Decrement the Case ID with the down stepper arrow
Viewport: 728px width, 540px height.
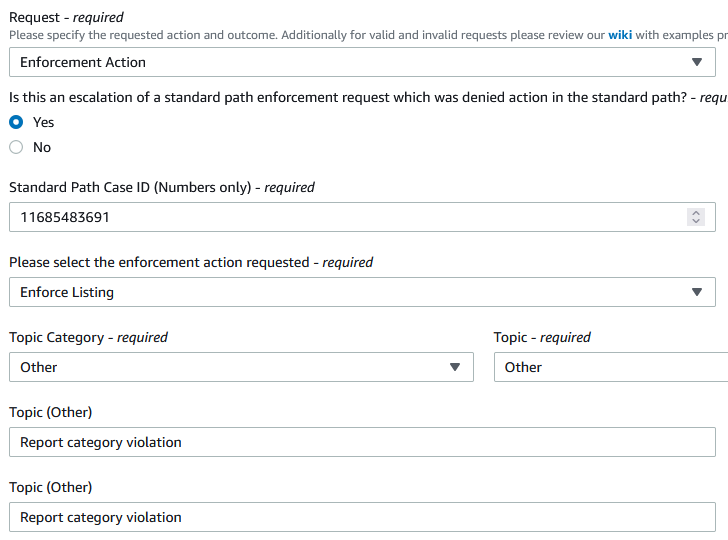coord(697,222)
